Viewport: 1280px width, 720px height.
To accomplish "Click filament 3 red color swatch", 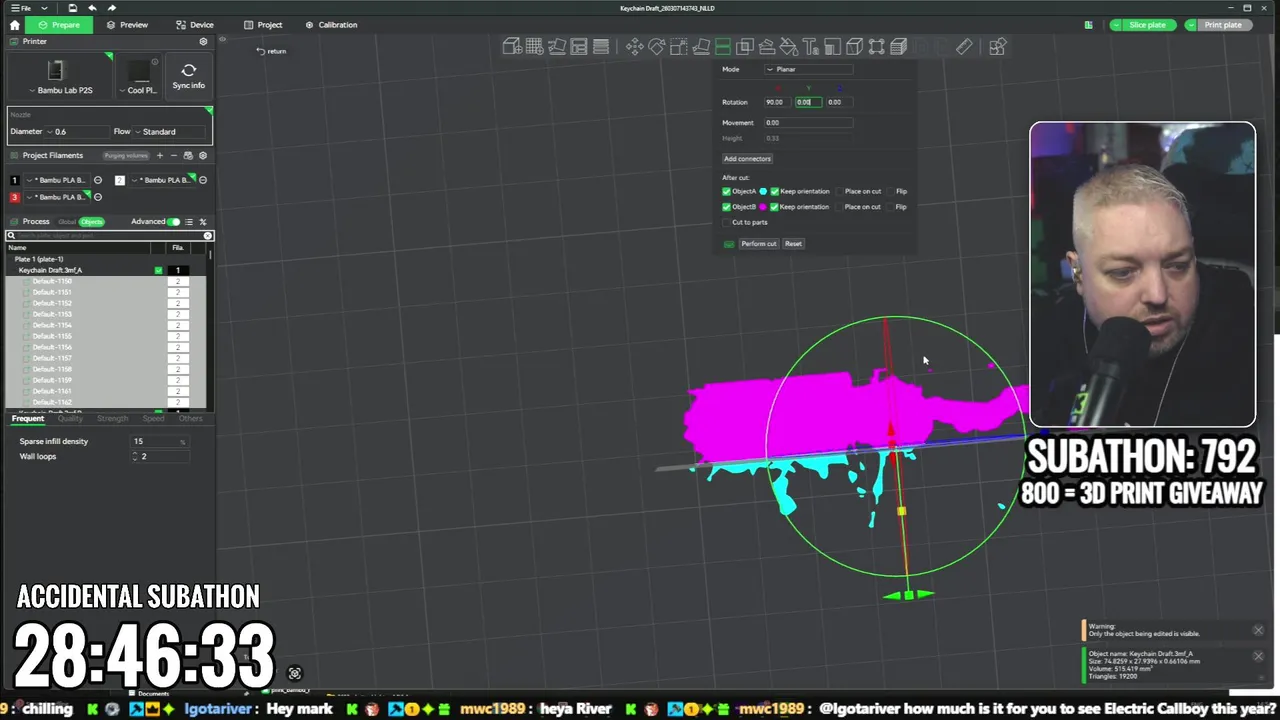I will (14, 197).
